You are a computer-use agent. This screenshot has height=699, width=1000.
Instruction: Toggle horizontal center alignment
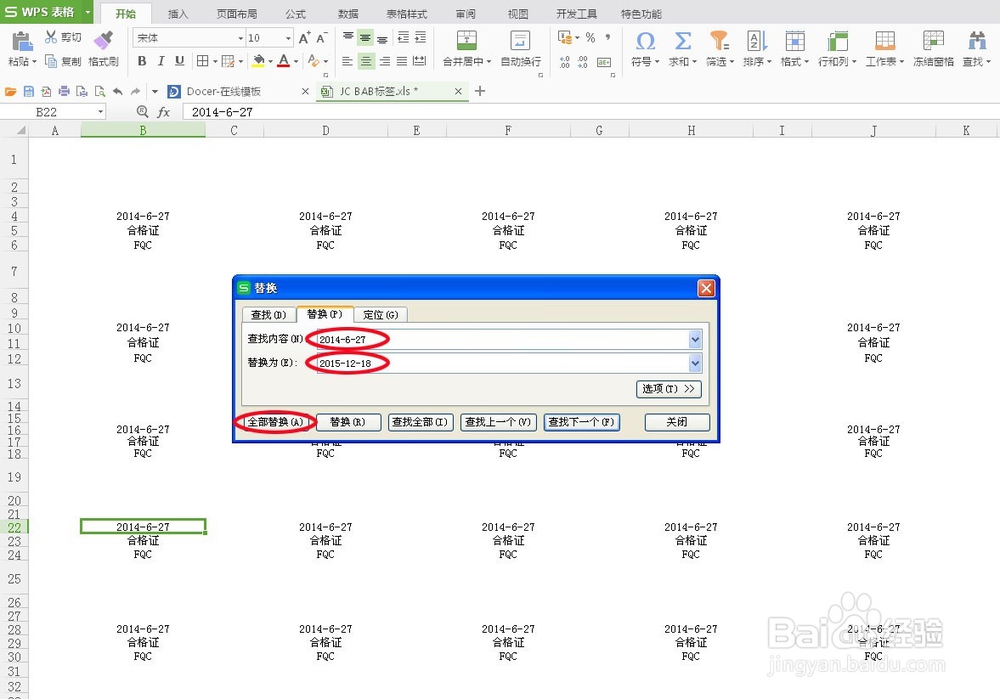coord(365,61)
